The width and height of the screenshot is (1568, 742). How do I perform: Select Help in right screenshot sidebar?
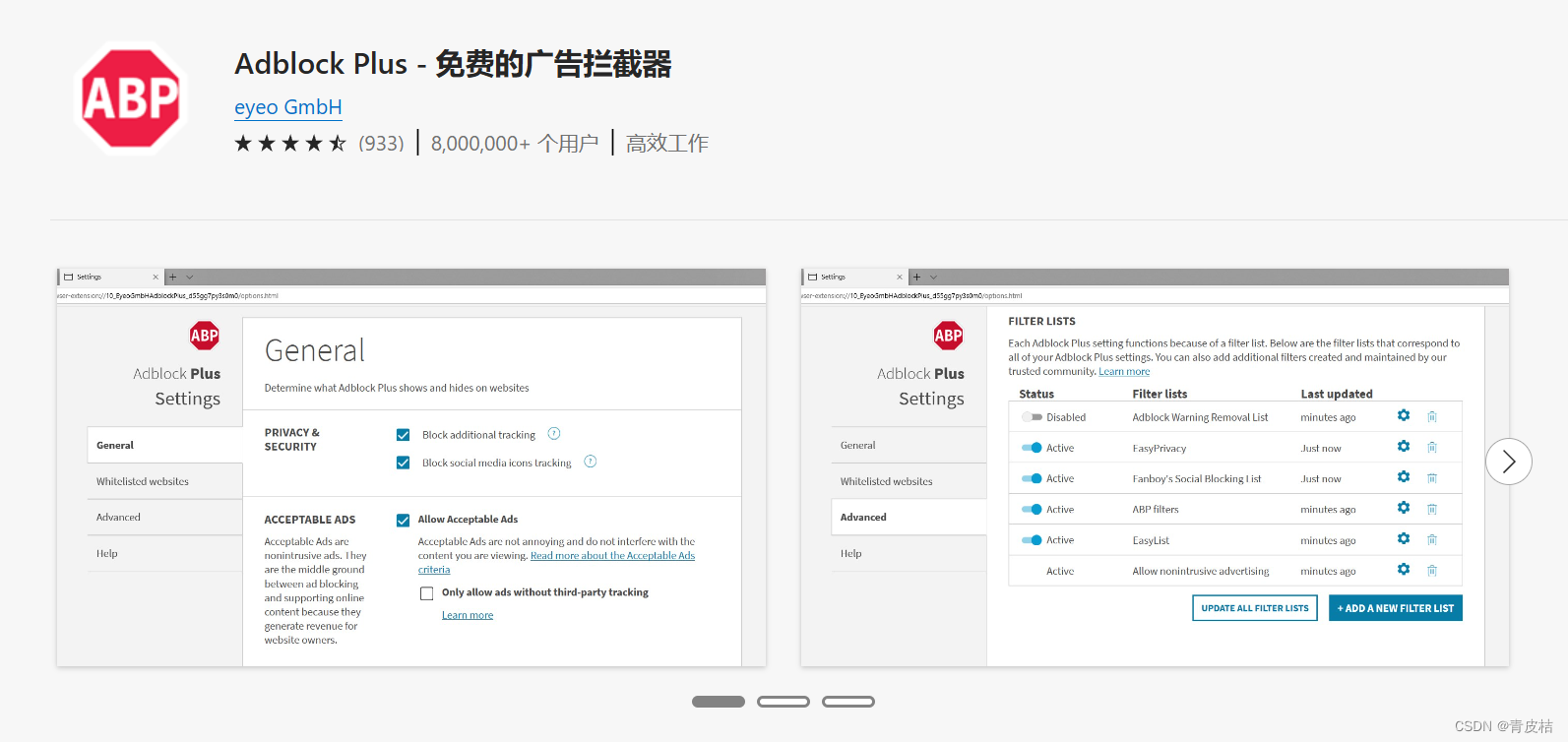(x=909, y=553)
